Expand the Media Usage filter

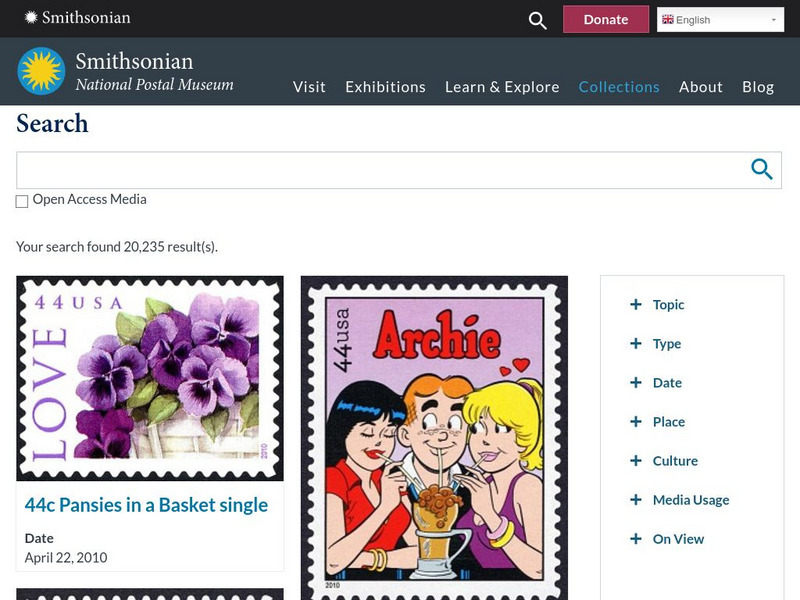(691, 500)
